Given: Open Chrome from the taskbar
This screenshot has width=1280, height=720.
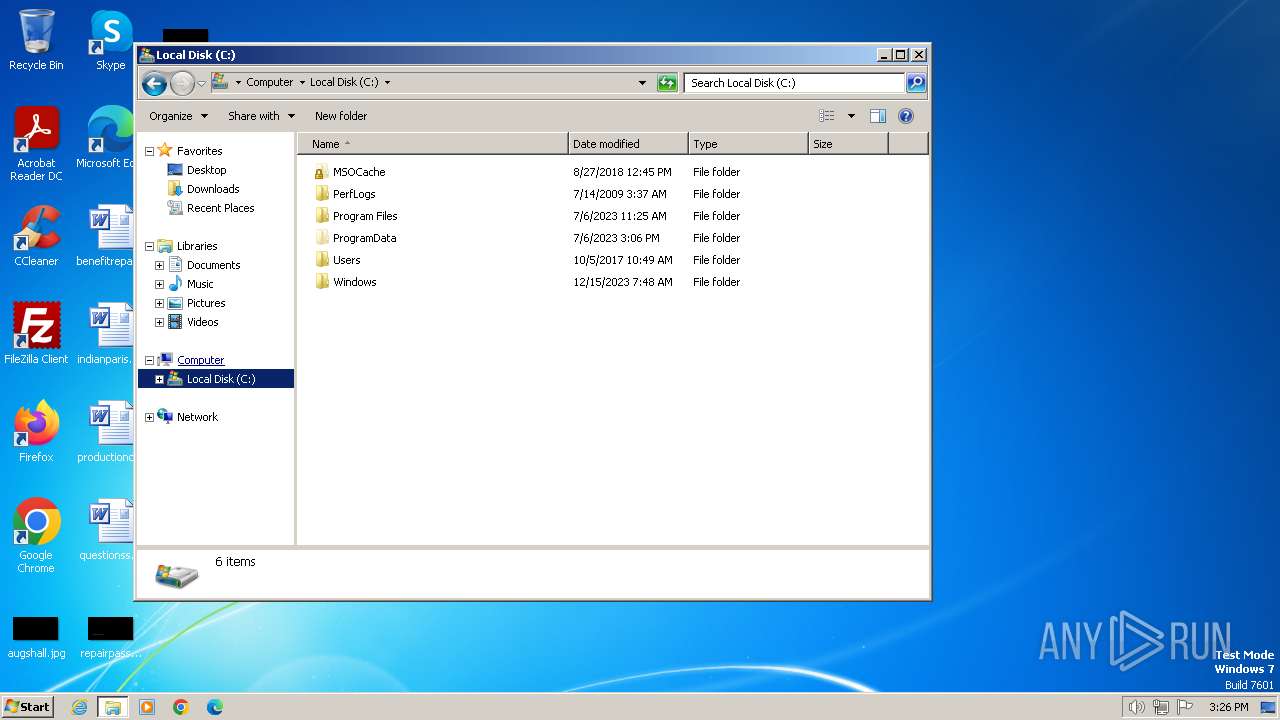Looking at the screenshot, I should (x=181, y=707).
